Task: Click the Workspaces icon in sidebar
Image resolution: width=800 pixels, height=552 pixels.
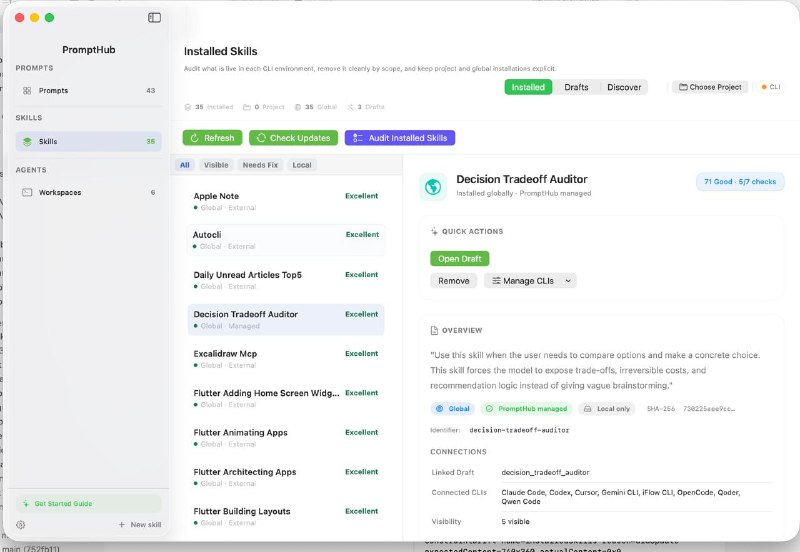Action: coord(27,192)
